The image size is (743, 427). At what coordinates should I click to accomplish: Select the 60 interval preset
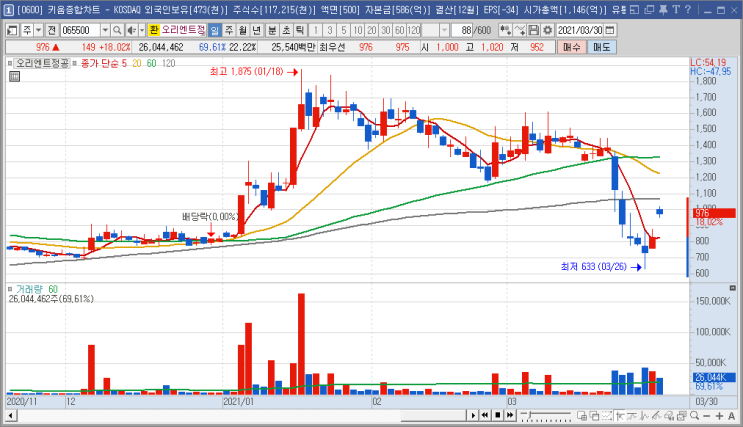399,30
